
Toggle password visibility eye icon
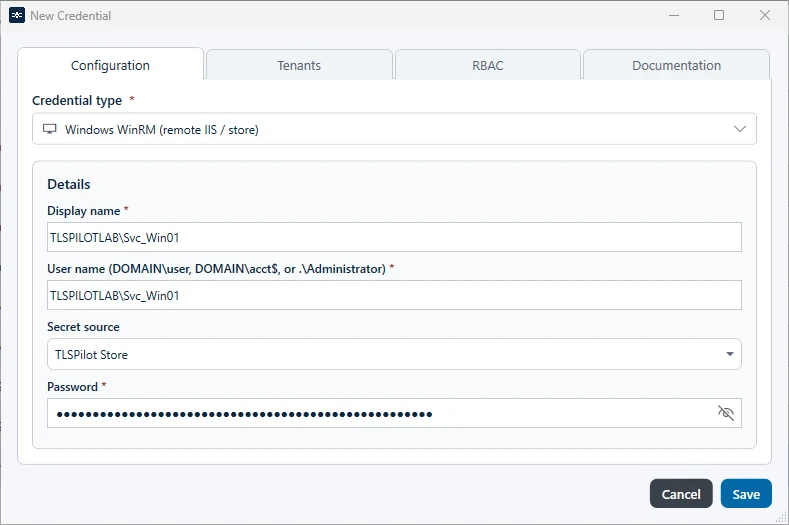pyautogui.click(x=726, y=413)
